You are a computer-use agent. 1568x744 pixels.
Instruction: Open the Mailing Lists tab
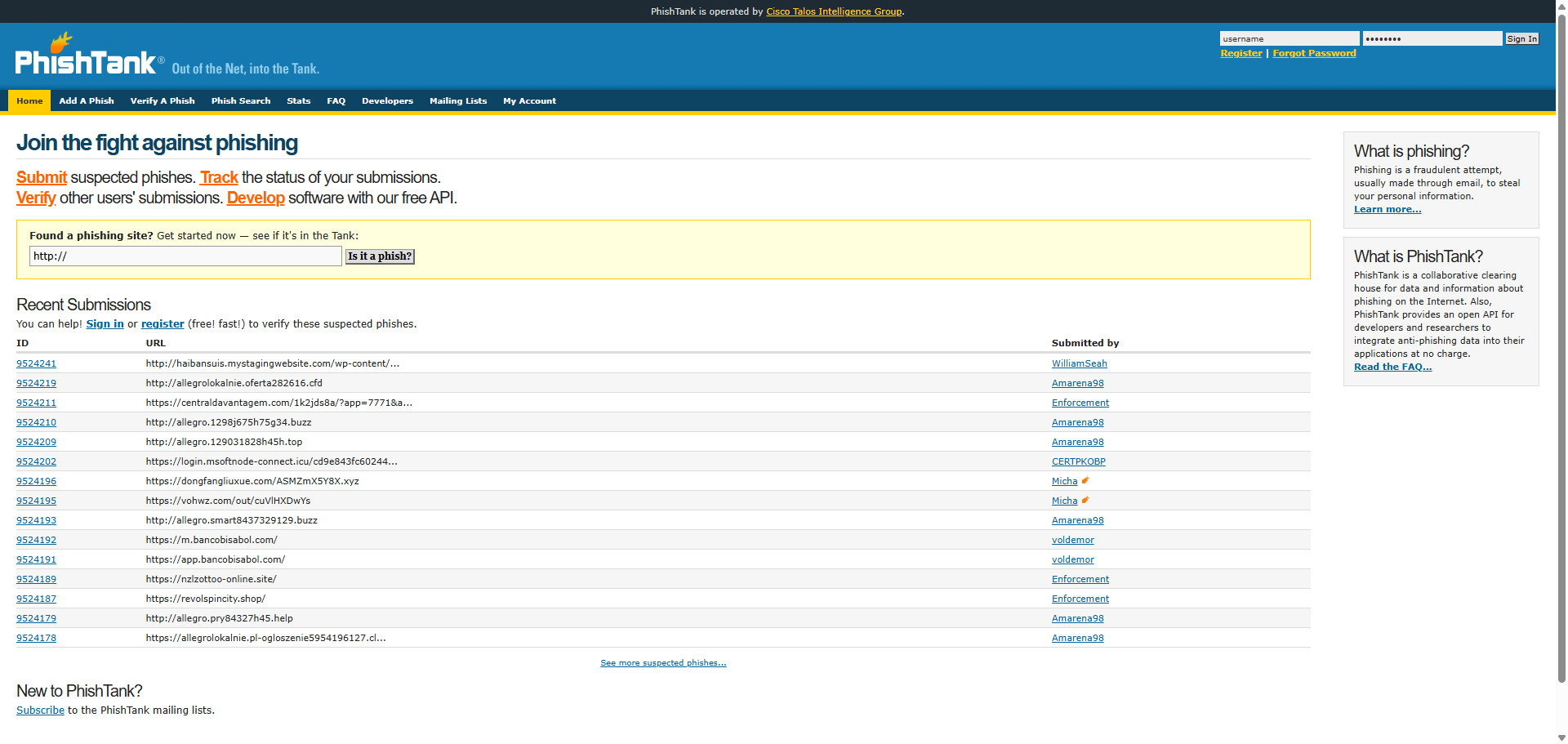coord(458,100)
